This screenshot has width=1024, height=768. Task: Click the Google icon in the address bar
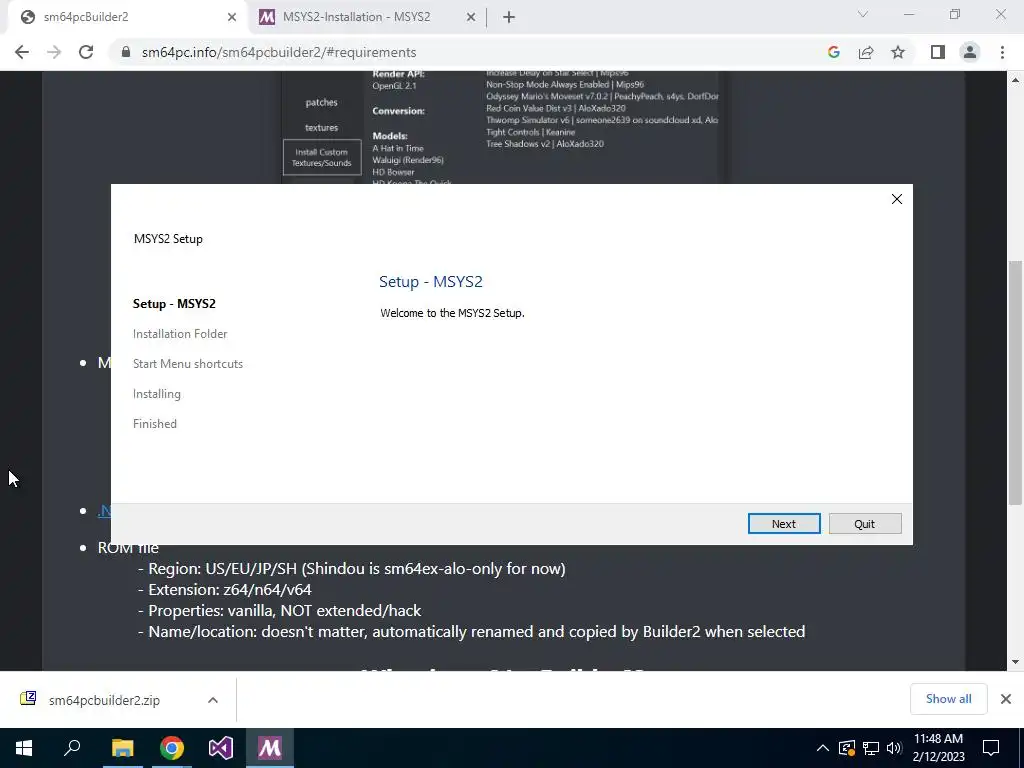click(833, 52)
